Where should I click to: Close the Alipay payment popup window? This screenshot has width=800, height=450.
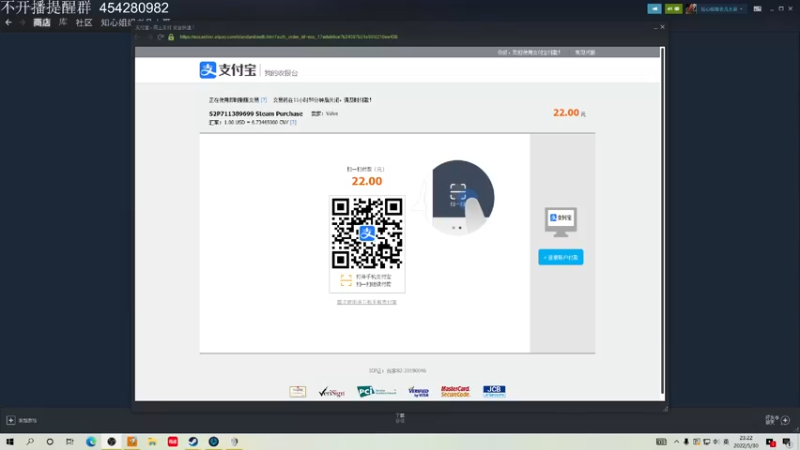click(x=662, y=27)
